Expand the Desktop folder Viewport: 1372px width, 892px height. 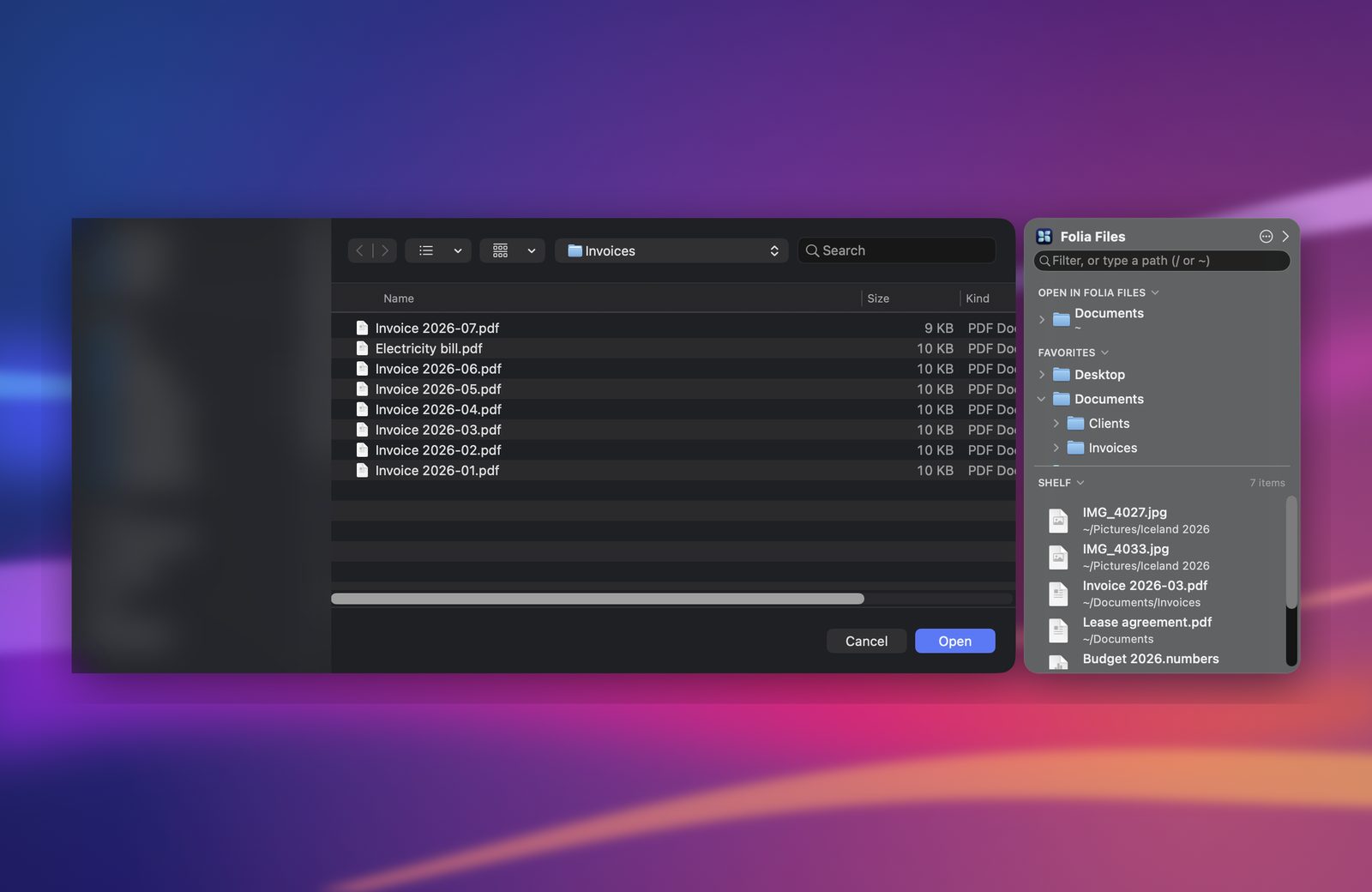pos(1042,375)
